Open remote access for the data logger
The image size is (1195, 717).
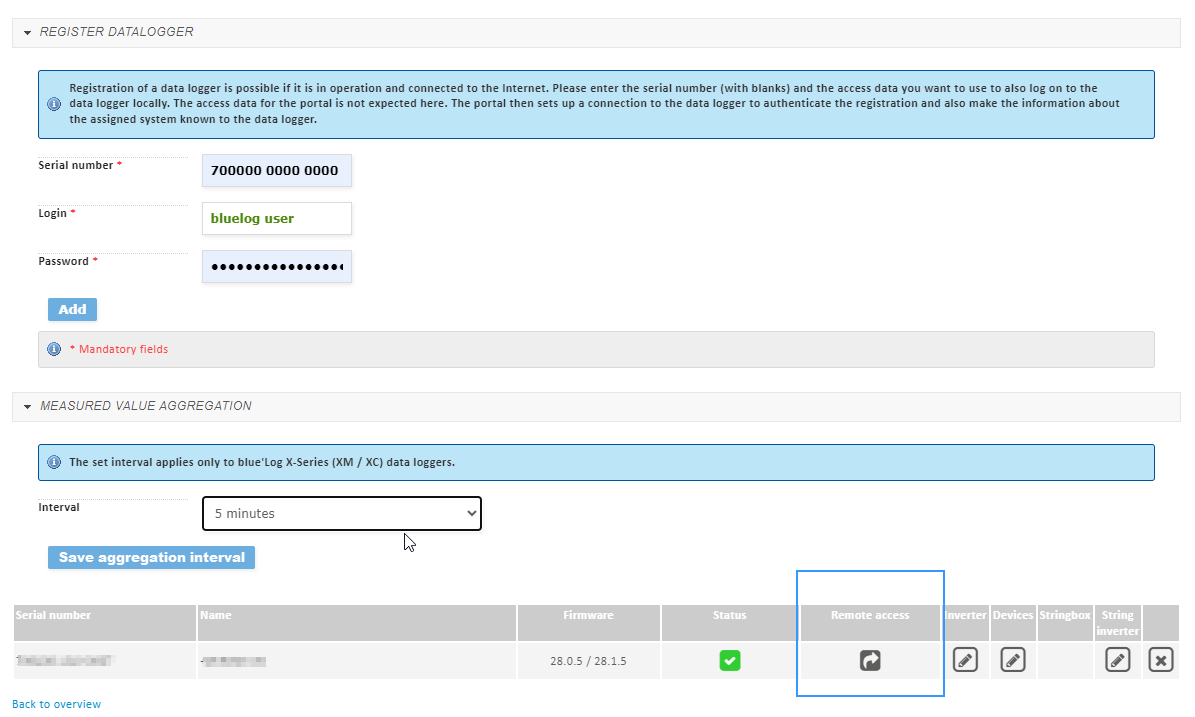[x=869, y=660]
